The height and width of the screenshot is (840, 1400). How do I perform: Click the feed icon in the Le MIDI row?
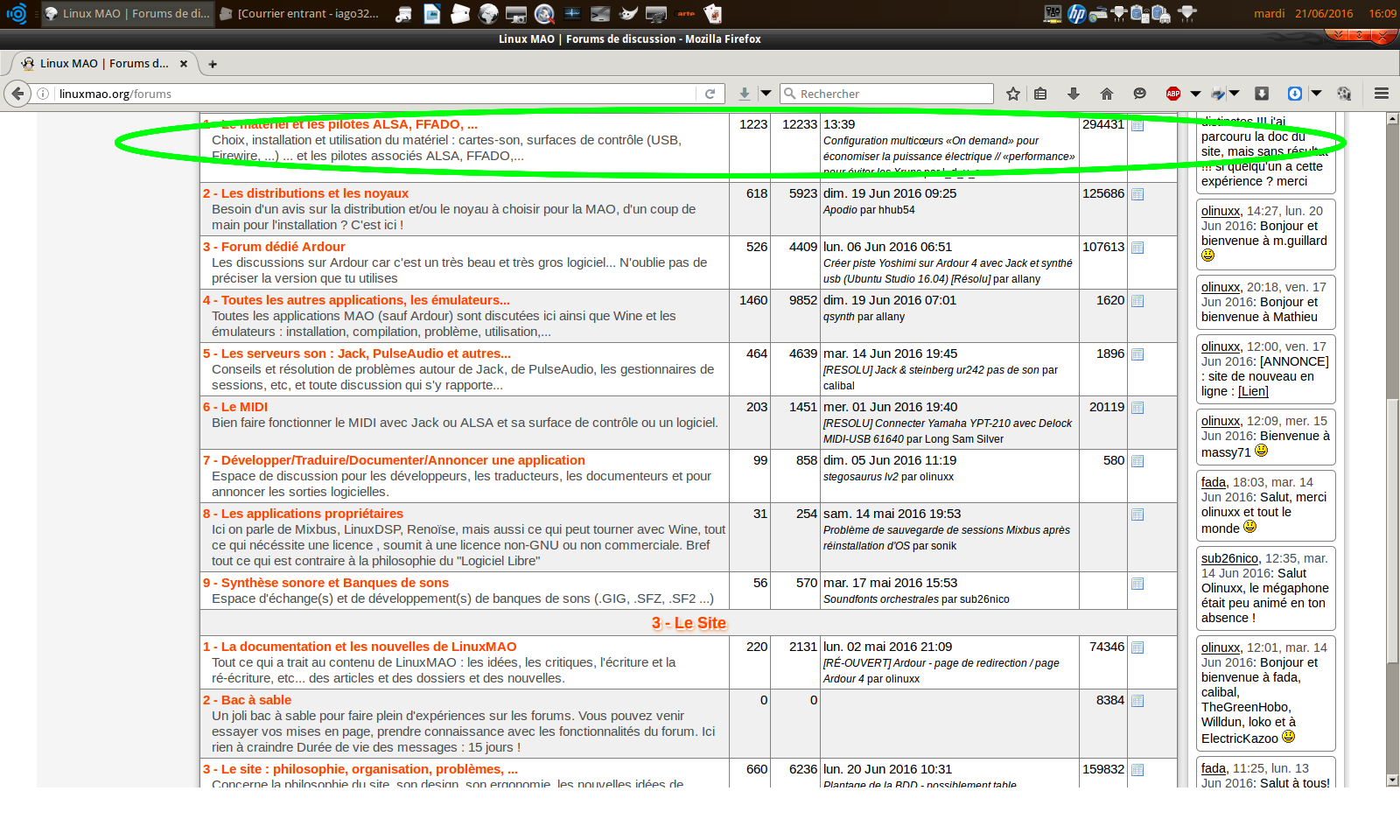(x=1137, y=408)
